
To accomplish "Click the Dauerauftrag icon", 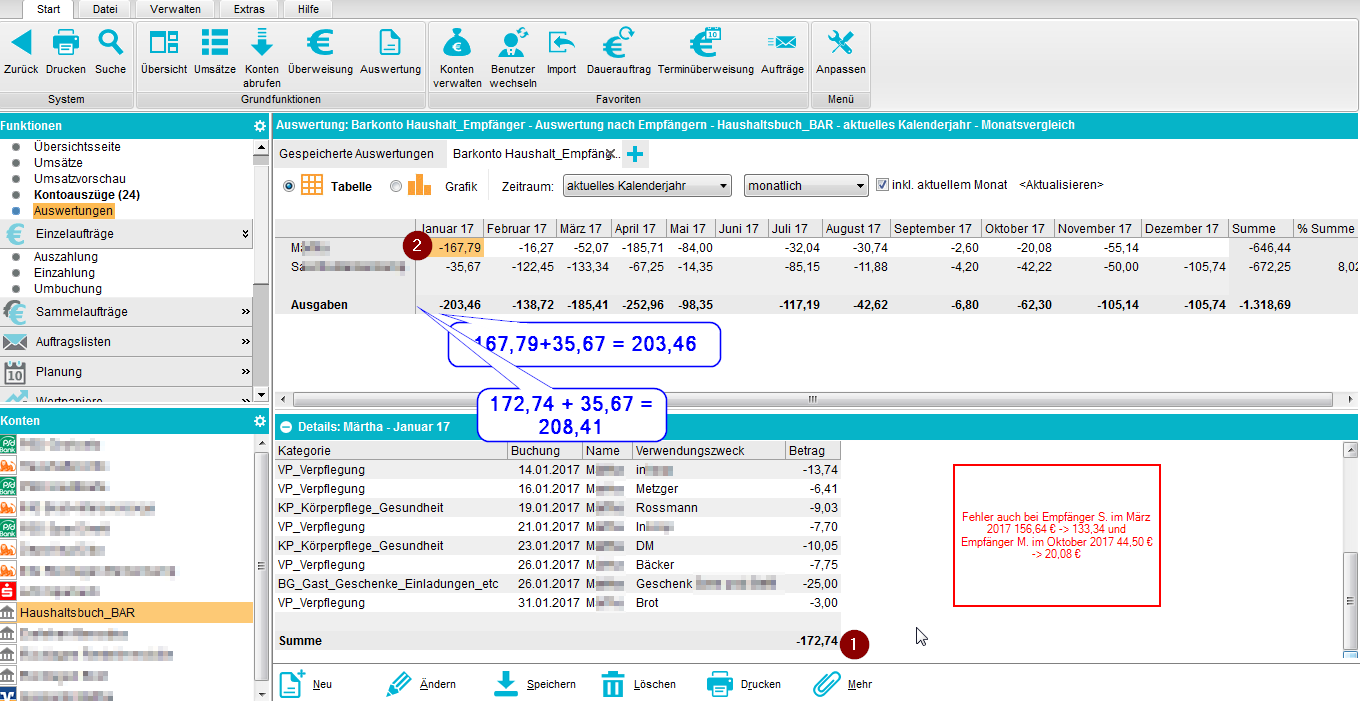I will pyautogui.click(x=618, y=43).
